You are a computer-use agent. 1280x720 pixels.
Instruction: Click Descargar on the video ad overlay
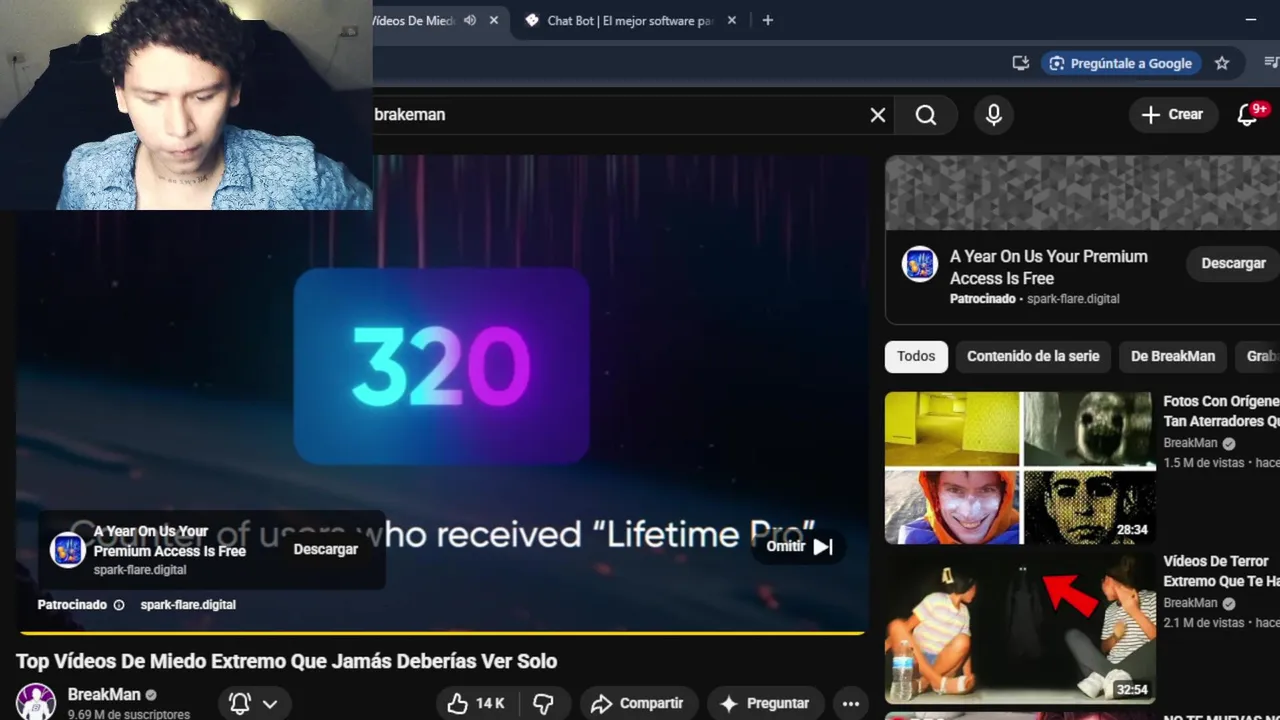[325, 549]
